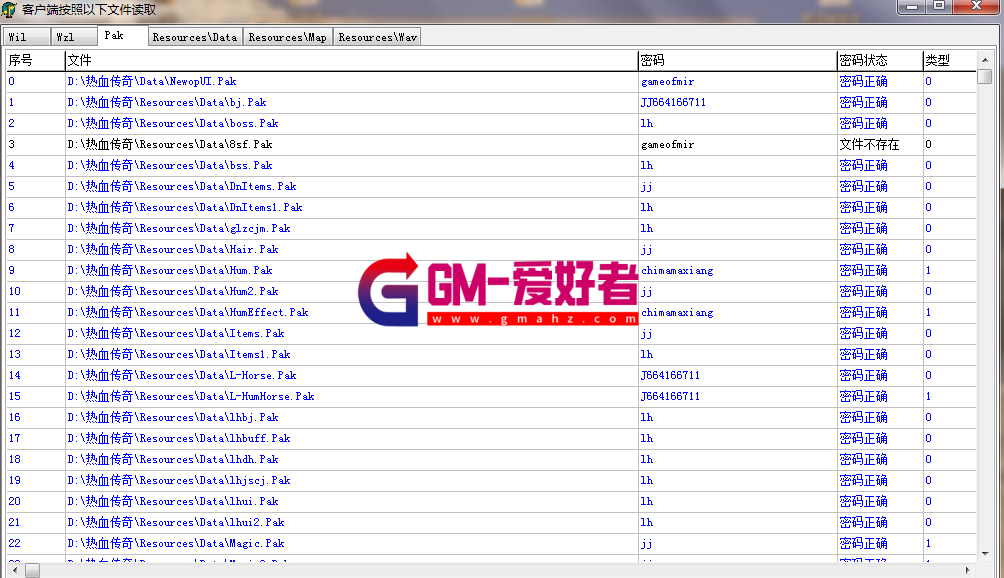This screenshot has height=578, width=1004.
Task: Click the Magic.Pak file path
Action: [176, 544]
